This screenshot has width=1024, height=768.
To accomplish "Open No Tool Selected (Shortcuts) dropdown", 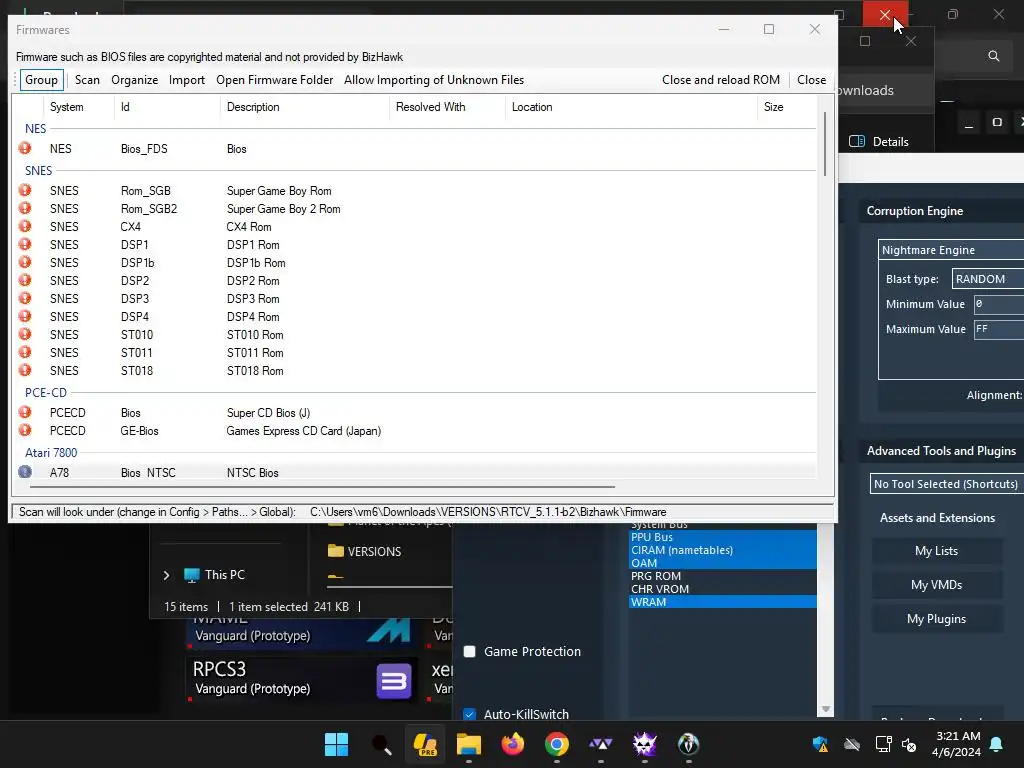I will (946, 484).
